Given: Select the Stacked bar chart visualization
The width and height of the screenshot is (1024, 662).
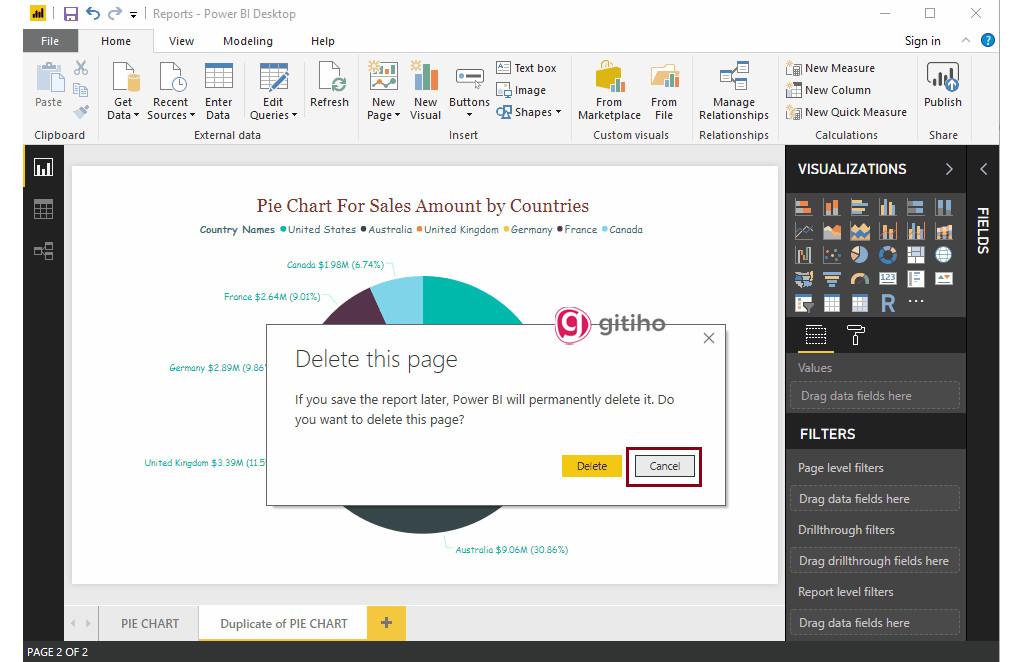Looking at the screenshot, I should [x=803, y=208].
